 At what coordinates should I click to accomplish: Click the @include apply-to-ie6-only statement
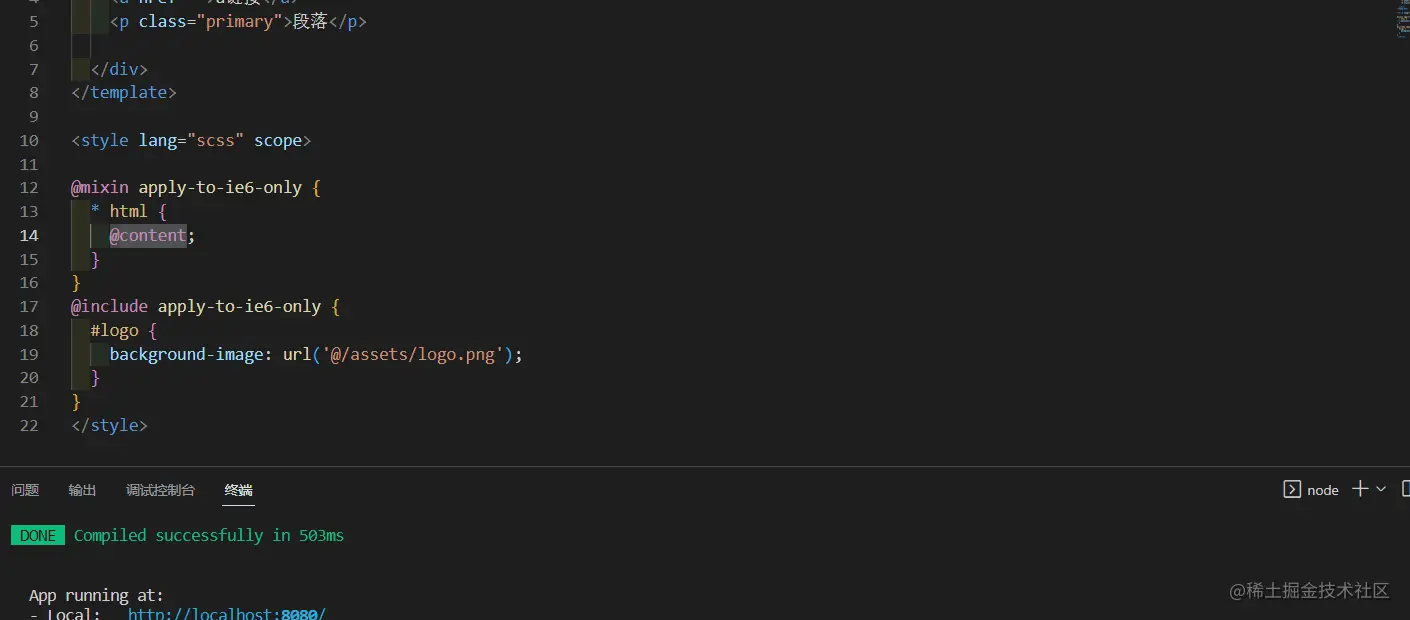(195, 306)
